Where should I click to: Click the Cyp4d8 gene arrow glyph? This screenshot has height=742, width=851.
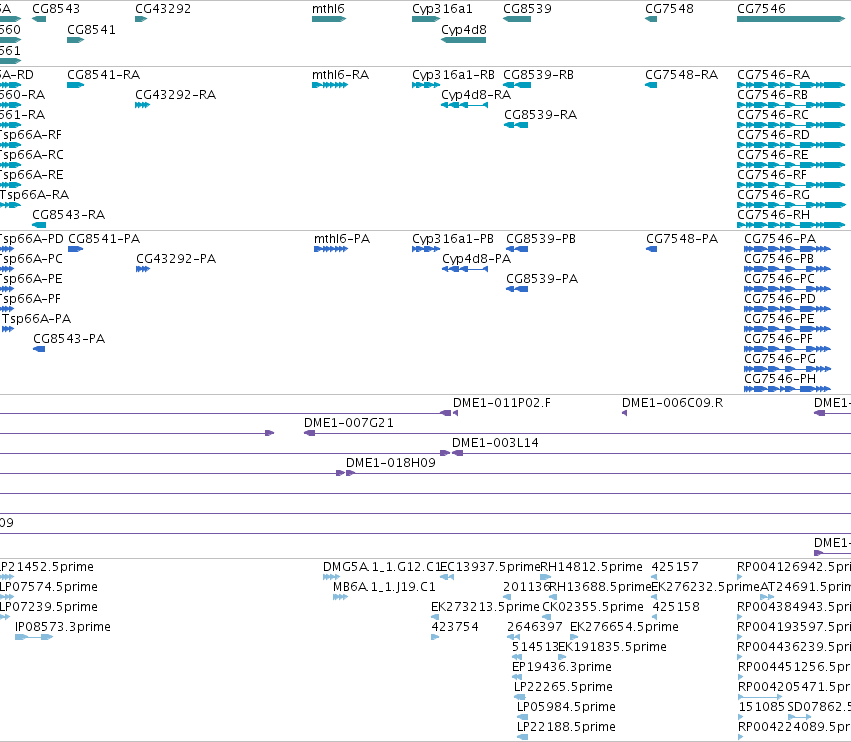[x=463, y=40]
